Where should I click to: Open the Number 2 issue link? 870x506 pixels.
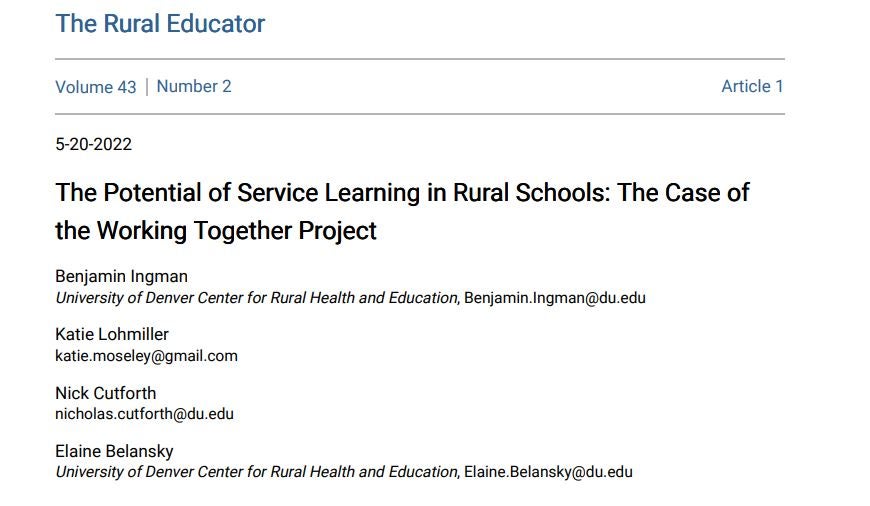coord(194,87)
